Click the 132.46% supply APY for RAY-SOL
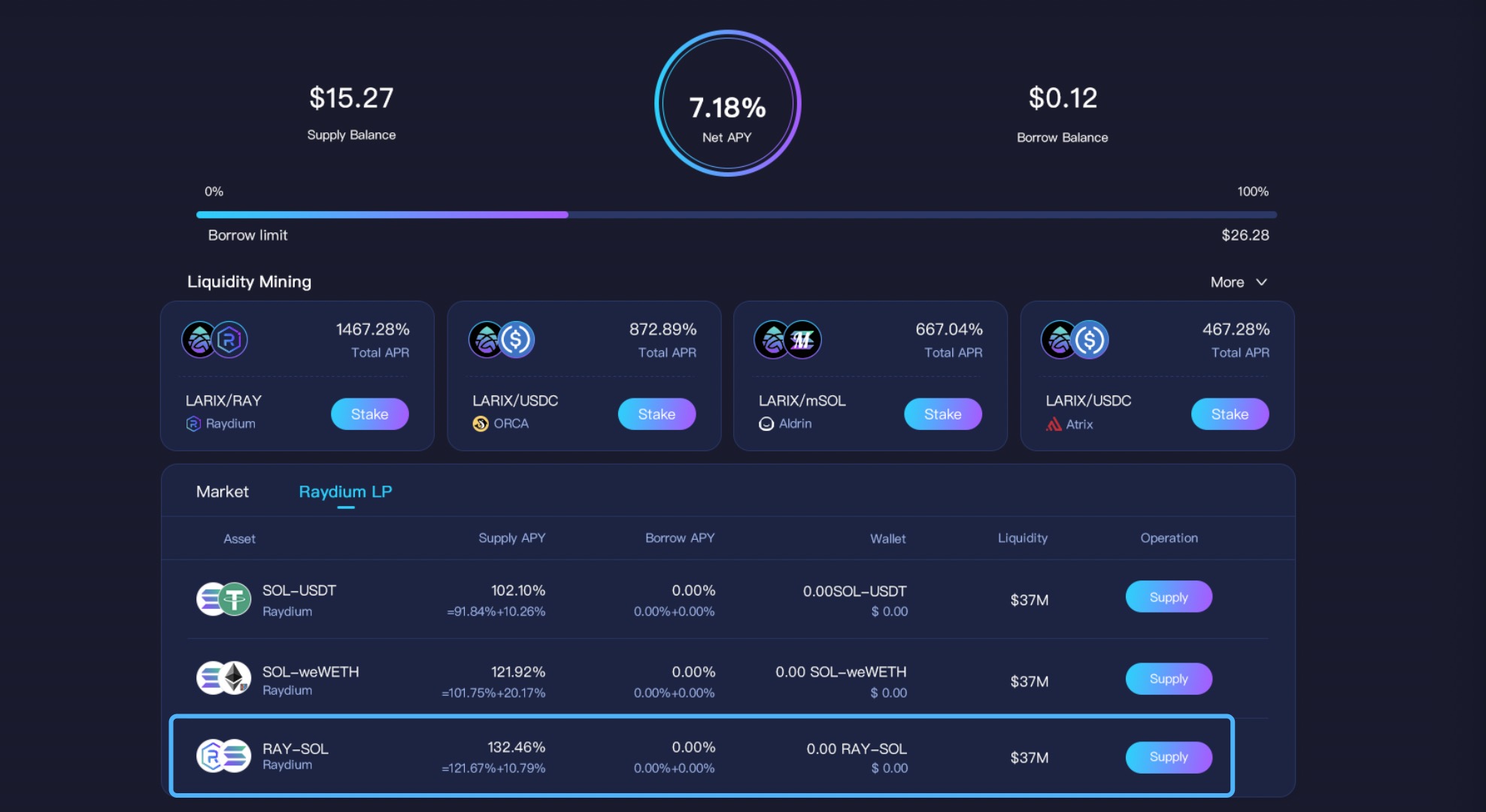The height and width of the screenshot is (812, 1486). [517, 747]
